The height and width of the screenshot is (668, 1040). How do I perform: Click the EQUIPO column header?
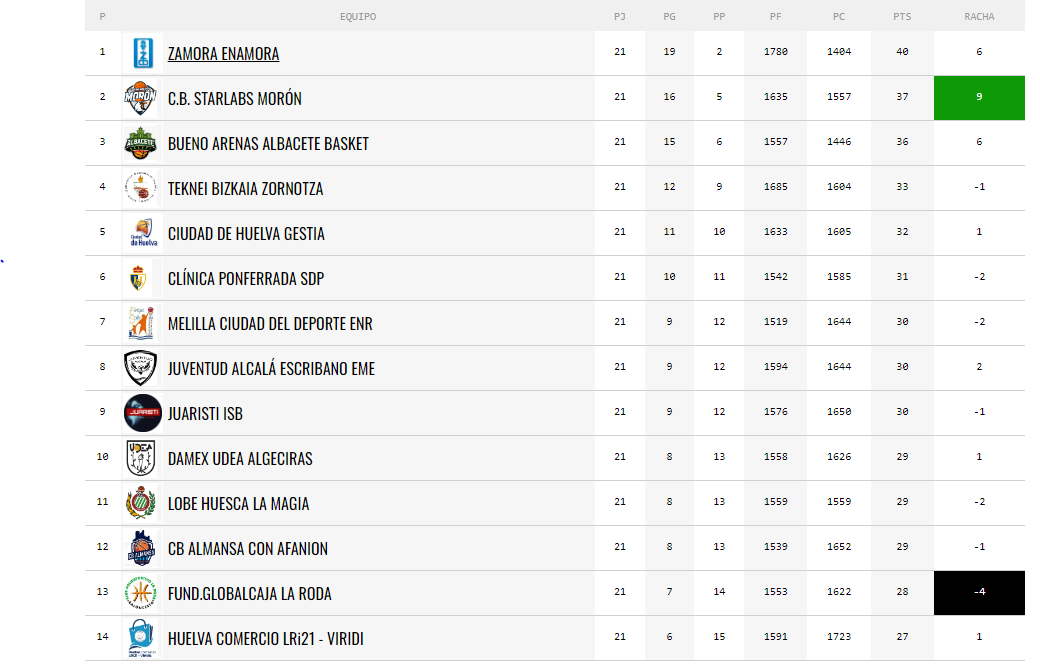pyautogui.click(x=358, y=17)
